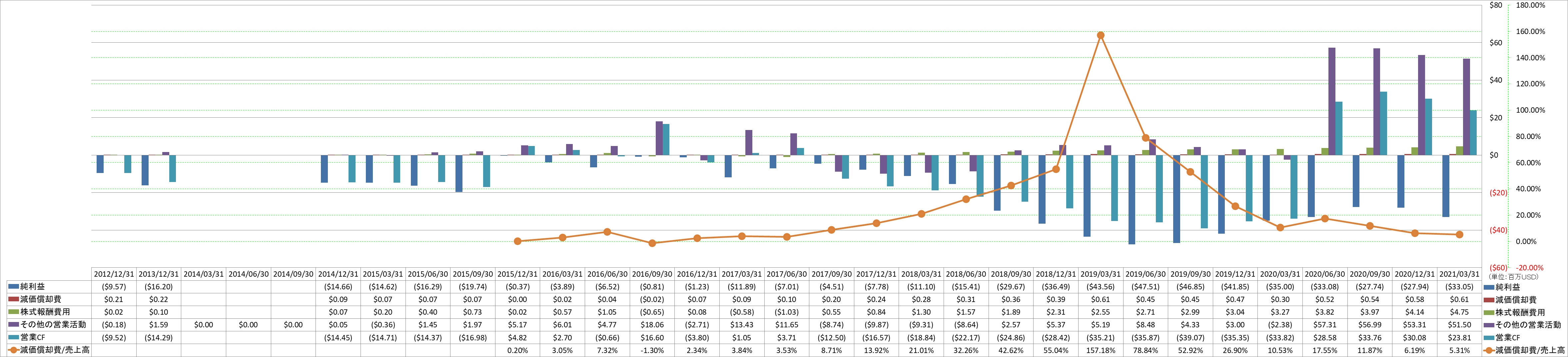Click the orange line peak marker above 2019/03/31
This screenshot has height=357, width=1568.
(1101, 35)
